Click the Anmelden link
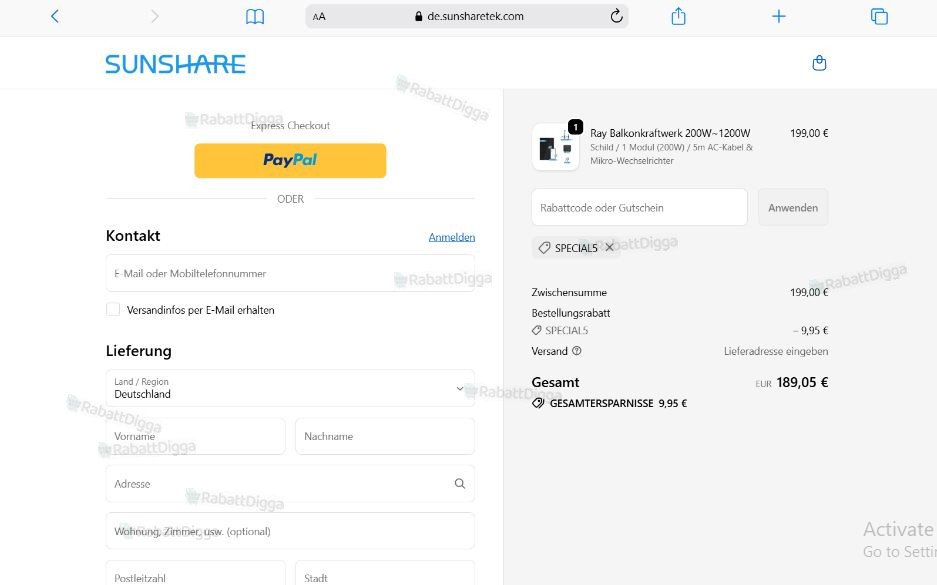Screen dimensions: 937x585 pyautogui.click(x=452, y=237)
